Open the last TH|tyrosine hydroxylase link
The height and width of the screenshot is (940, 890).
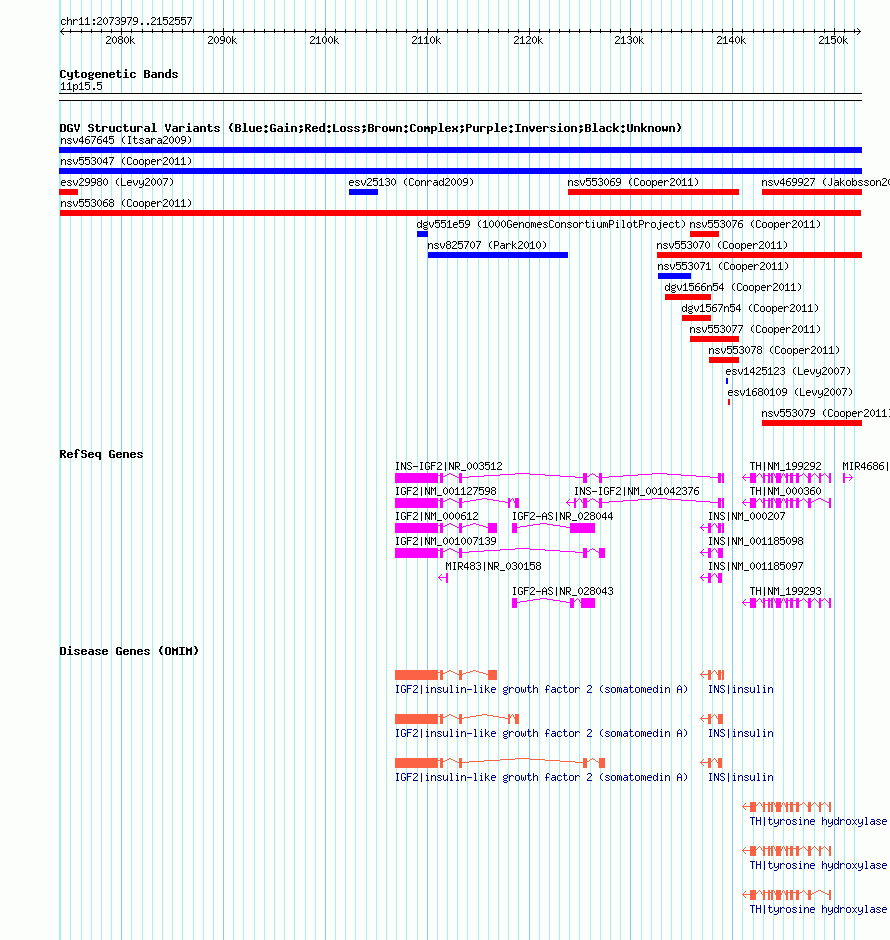coord(818,909)
